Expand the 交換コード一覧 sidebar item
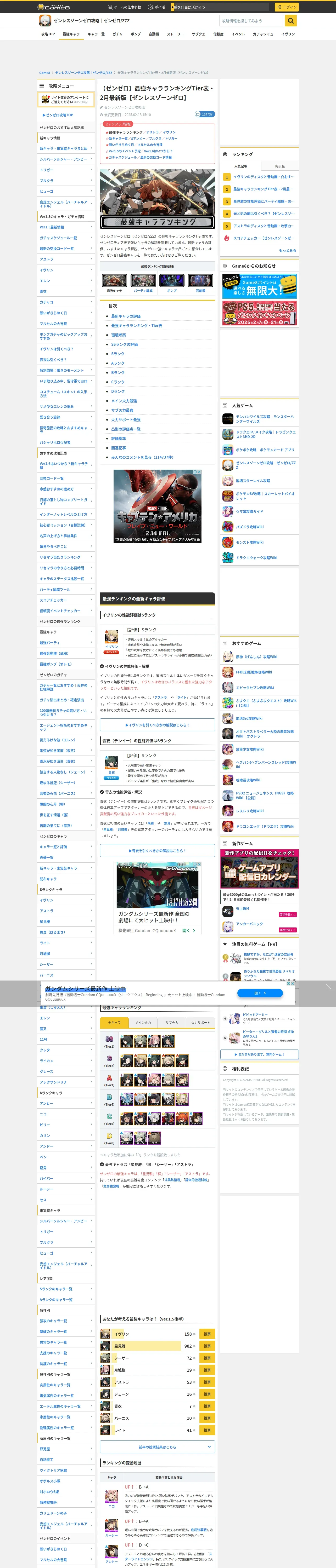Viewport: 336px width, 1568px height. (x=66, y=479)
